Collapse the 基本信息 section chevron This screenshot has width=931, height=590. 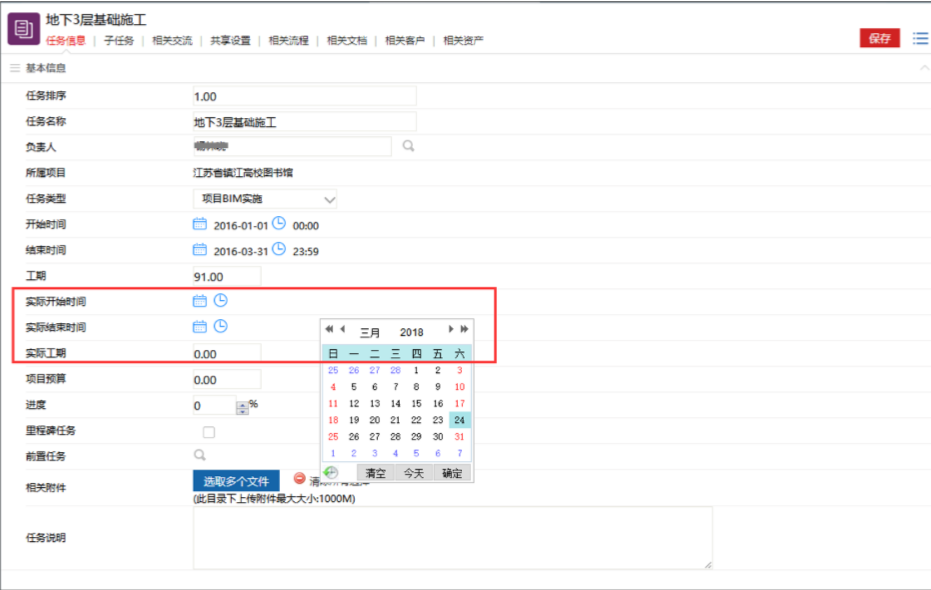(x=924, y=68)
